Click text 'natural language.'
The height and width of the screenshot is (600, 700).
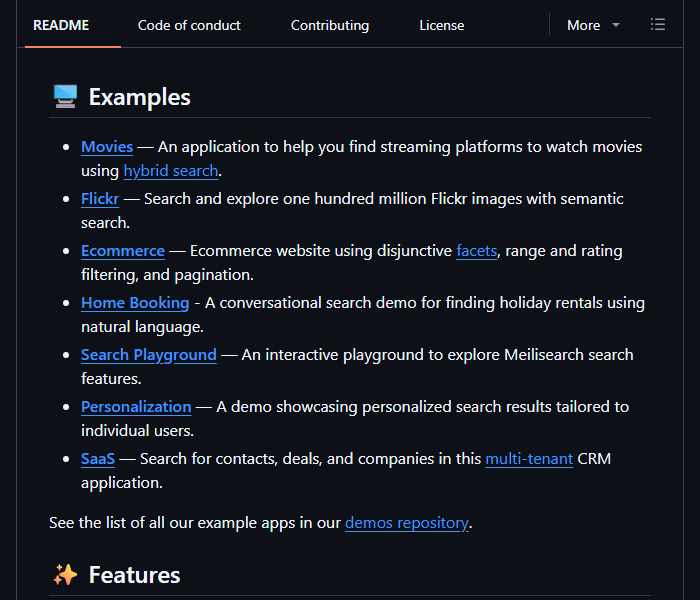point(142,327)
